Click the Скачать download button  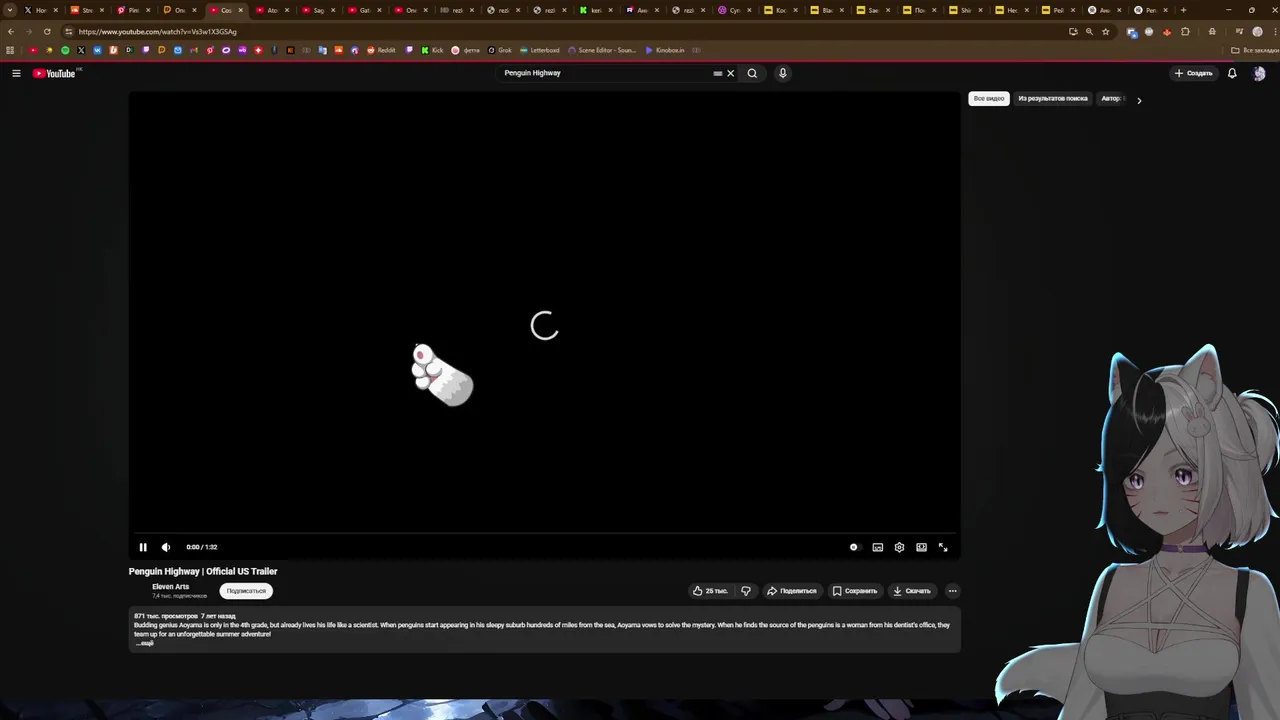point(912,591)
